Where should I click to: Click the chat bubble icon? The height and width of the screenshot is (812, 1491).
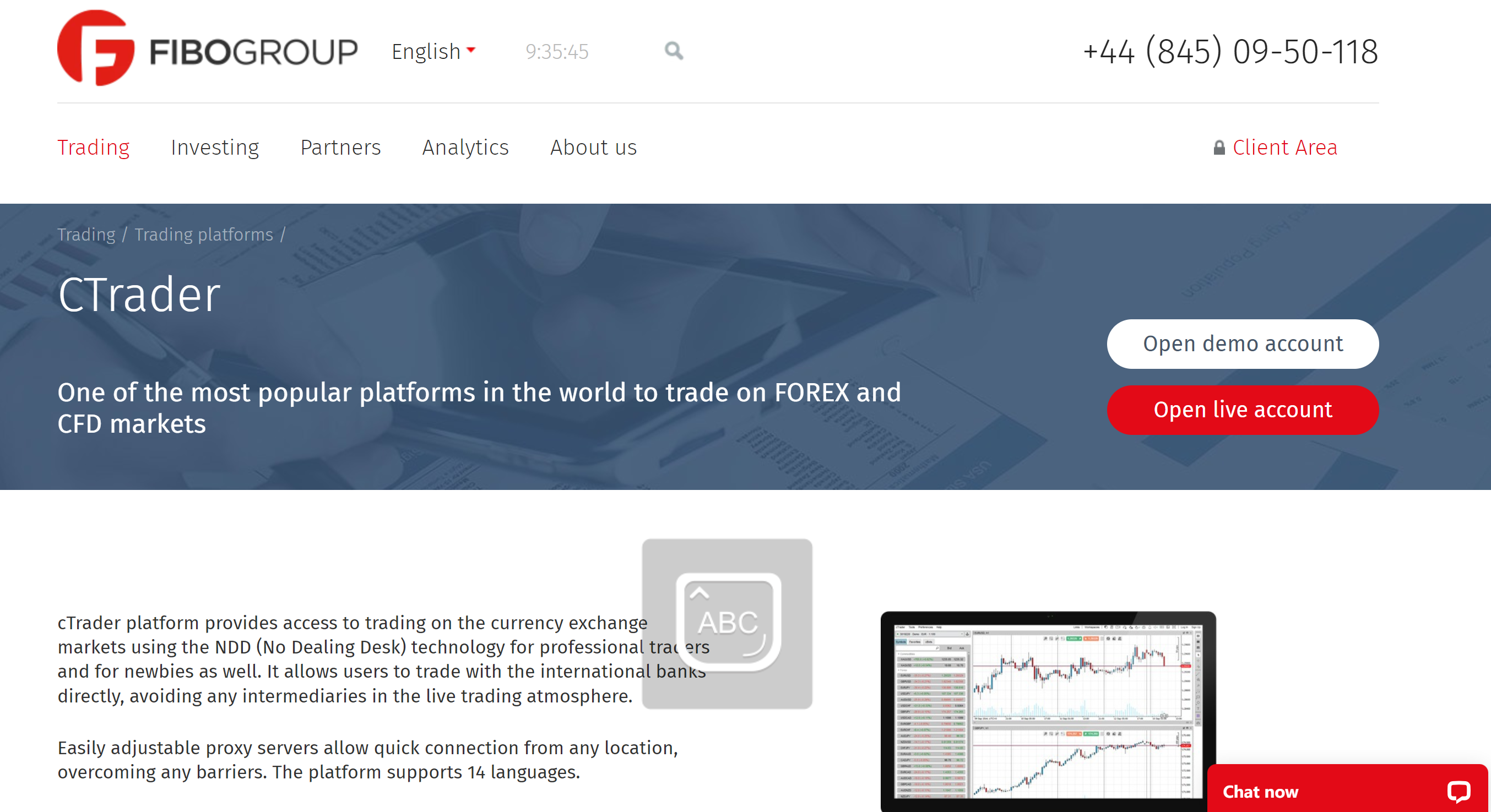(1458, 791)
